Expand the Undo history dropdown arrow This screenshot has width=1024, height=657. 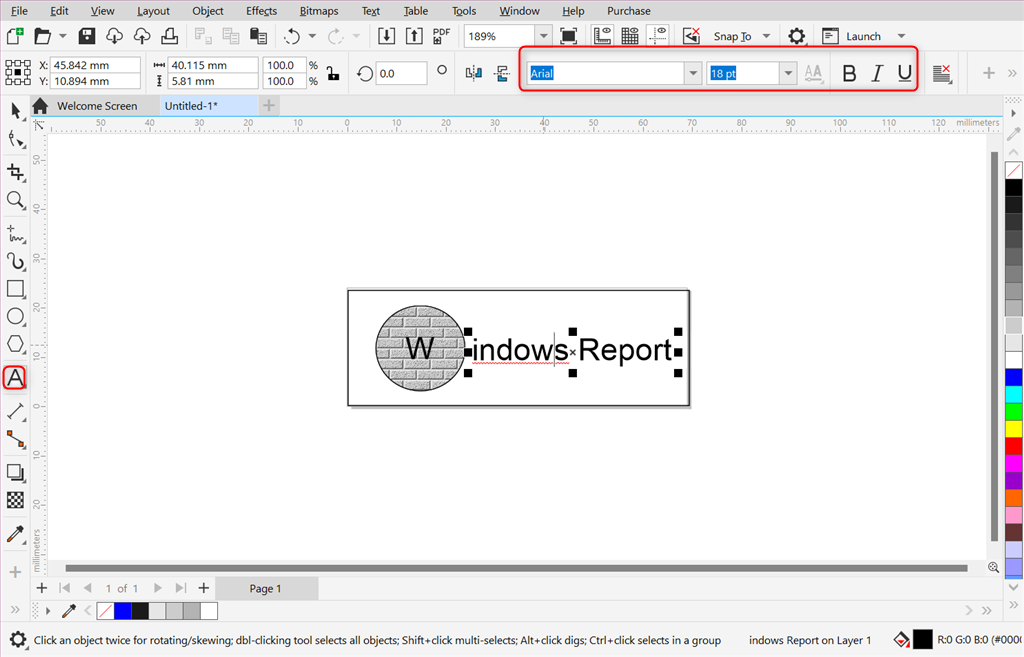coord(312,36)
